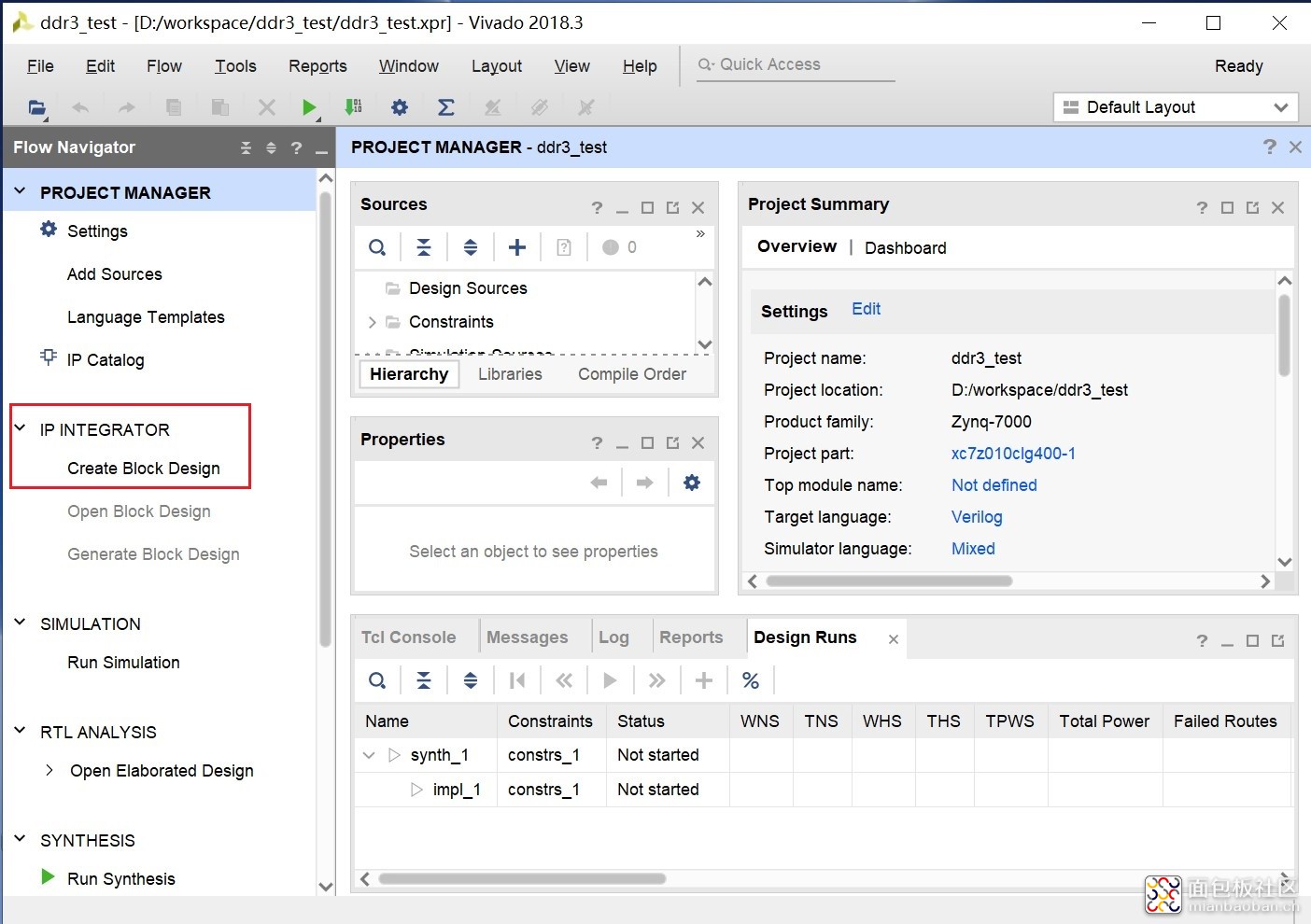This screenshot has height=924, width=1311.
Task: Create new run with plus icon
Action: coord(704,680)
